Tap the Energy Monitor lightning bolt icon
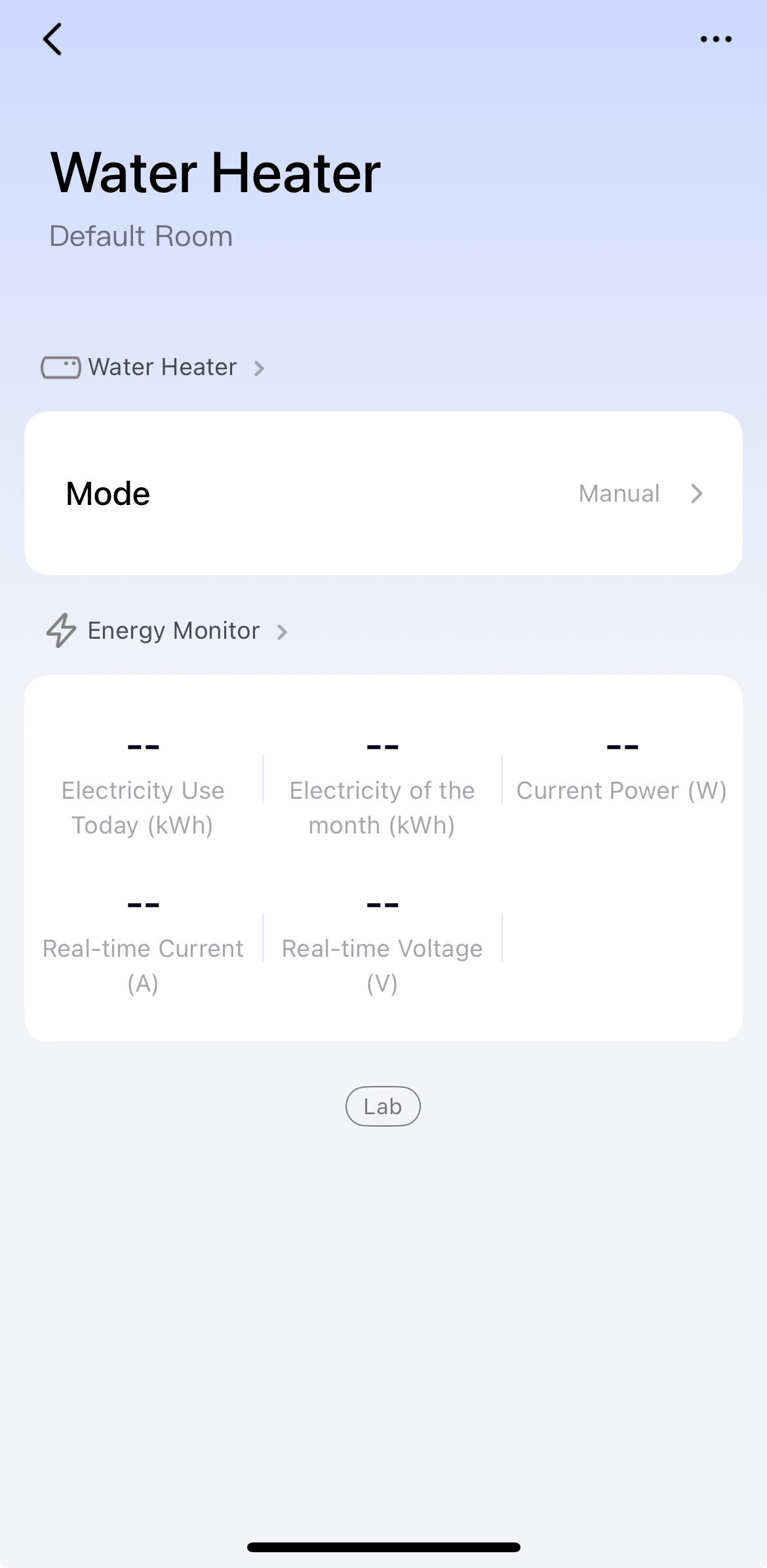767x1568 pixels. point(61,630)
